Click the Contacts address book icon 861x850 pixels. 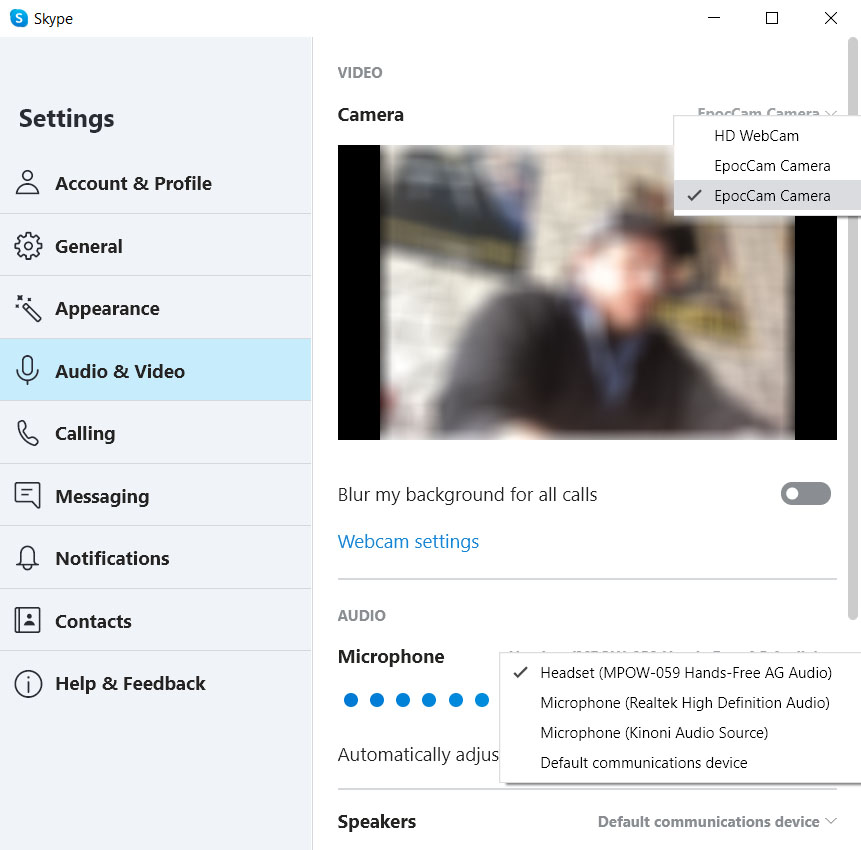point(27,620)
